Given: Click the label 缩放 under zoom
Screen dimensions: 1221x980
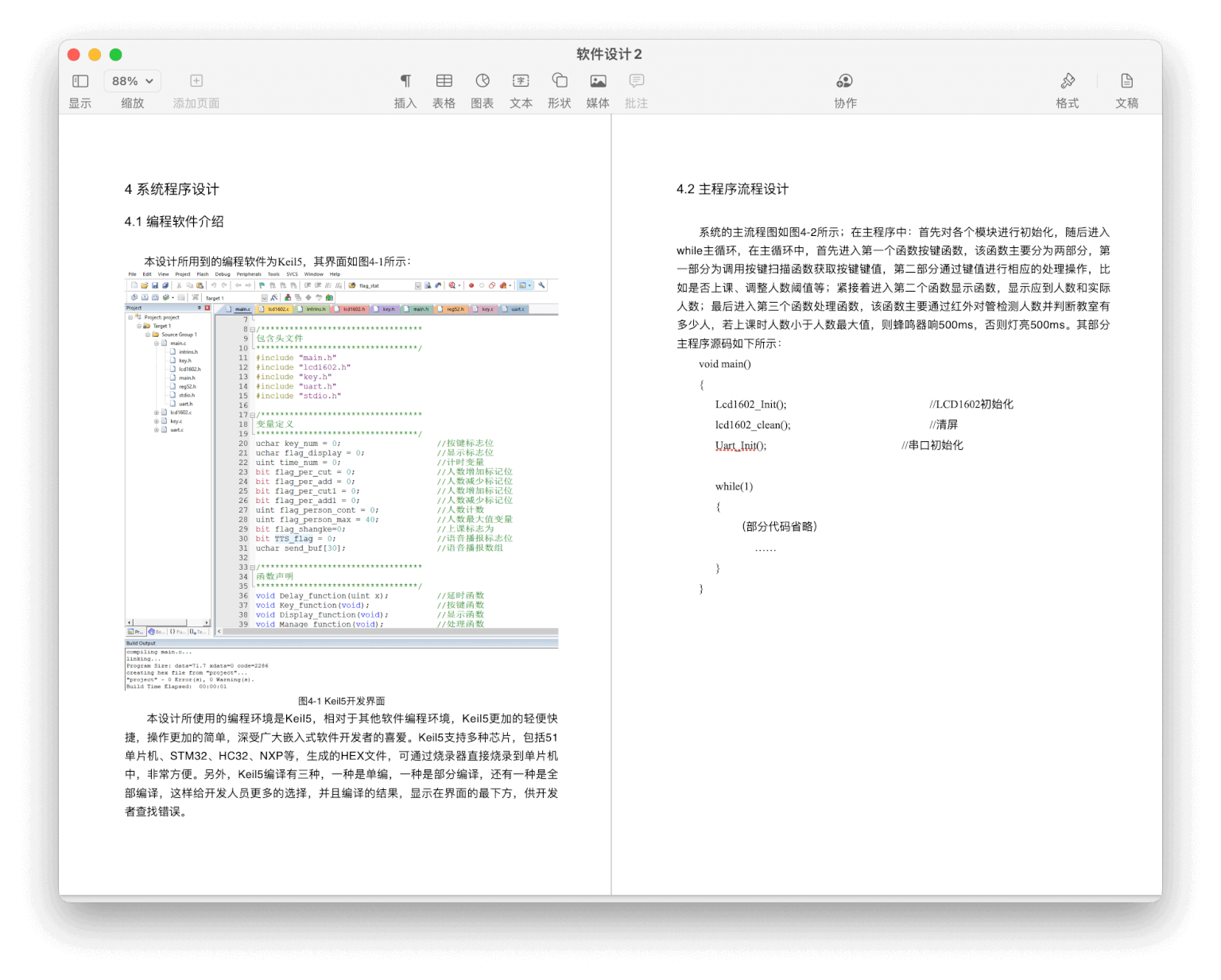Looking at the screenshot, I should (132, 103).
